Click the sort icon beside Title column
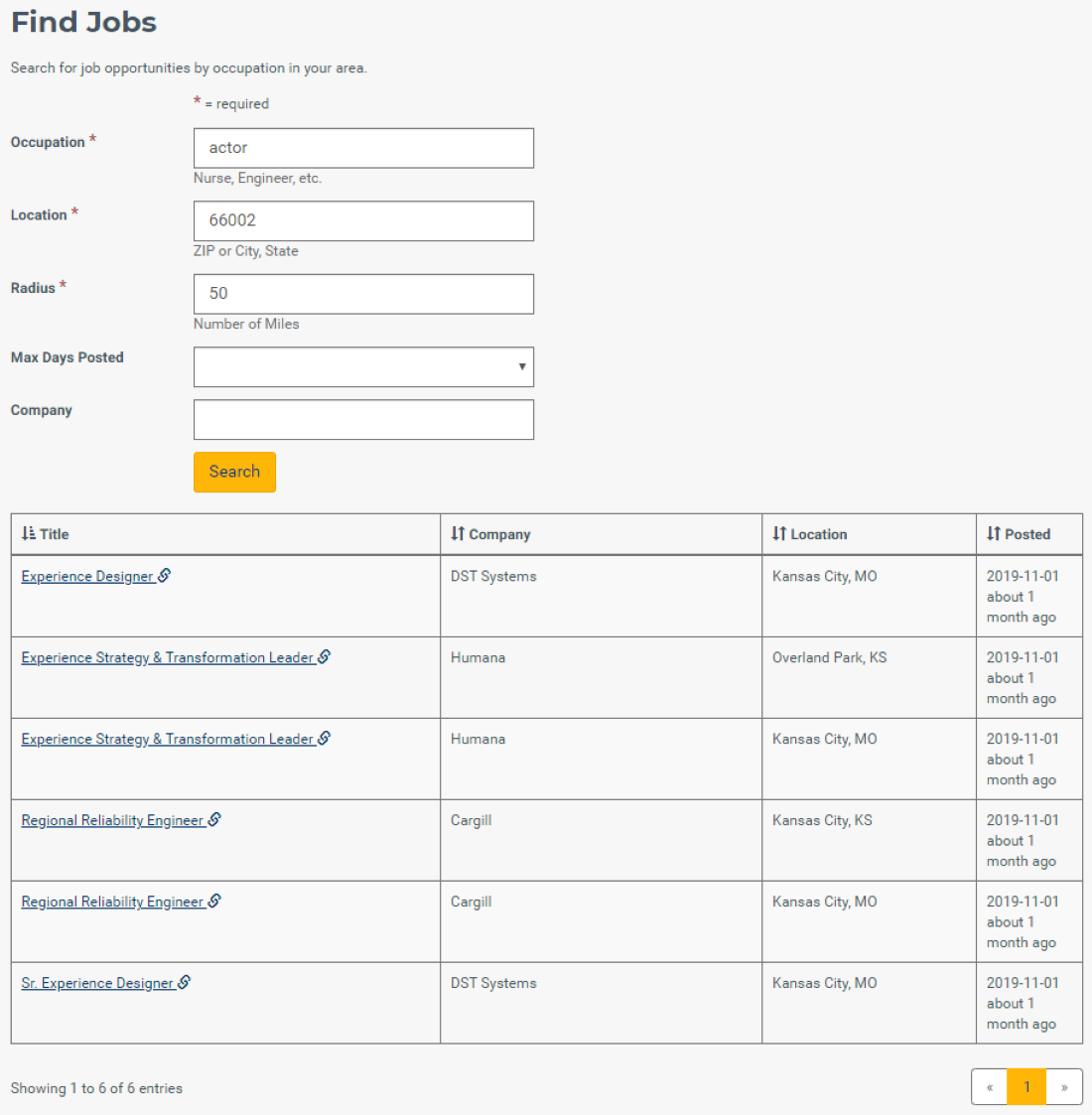 [x=29, y=533]
